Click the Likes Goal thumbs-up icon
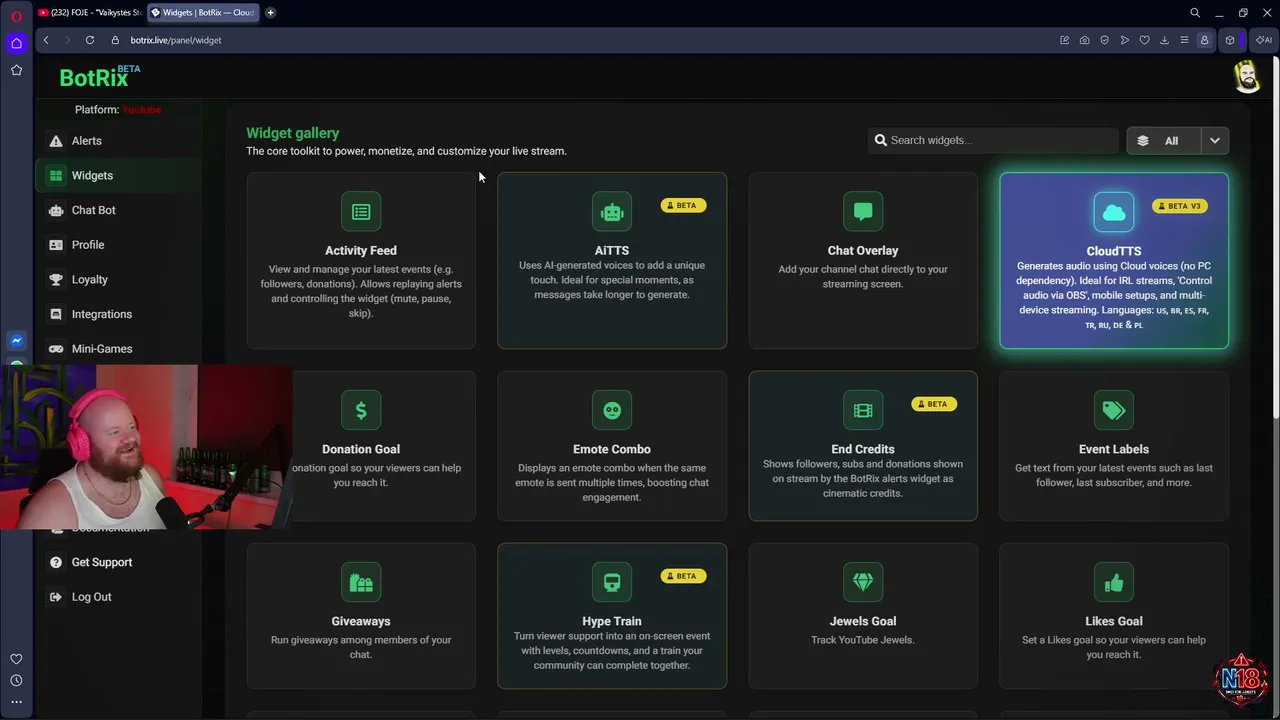This screenshot has height=720, width=1280. (x=1114, y=582)
